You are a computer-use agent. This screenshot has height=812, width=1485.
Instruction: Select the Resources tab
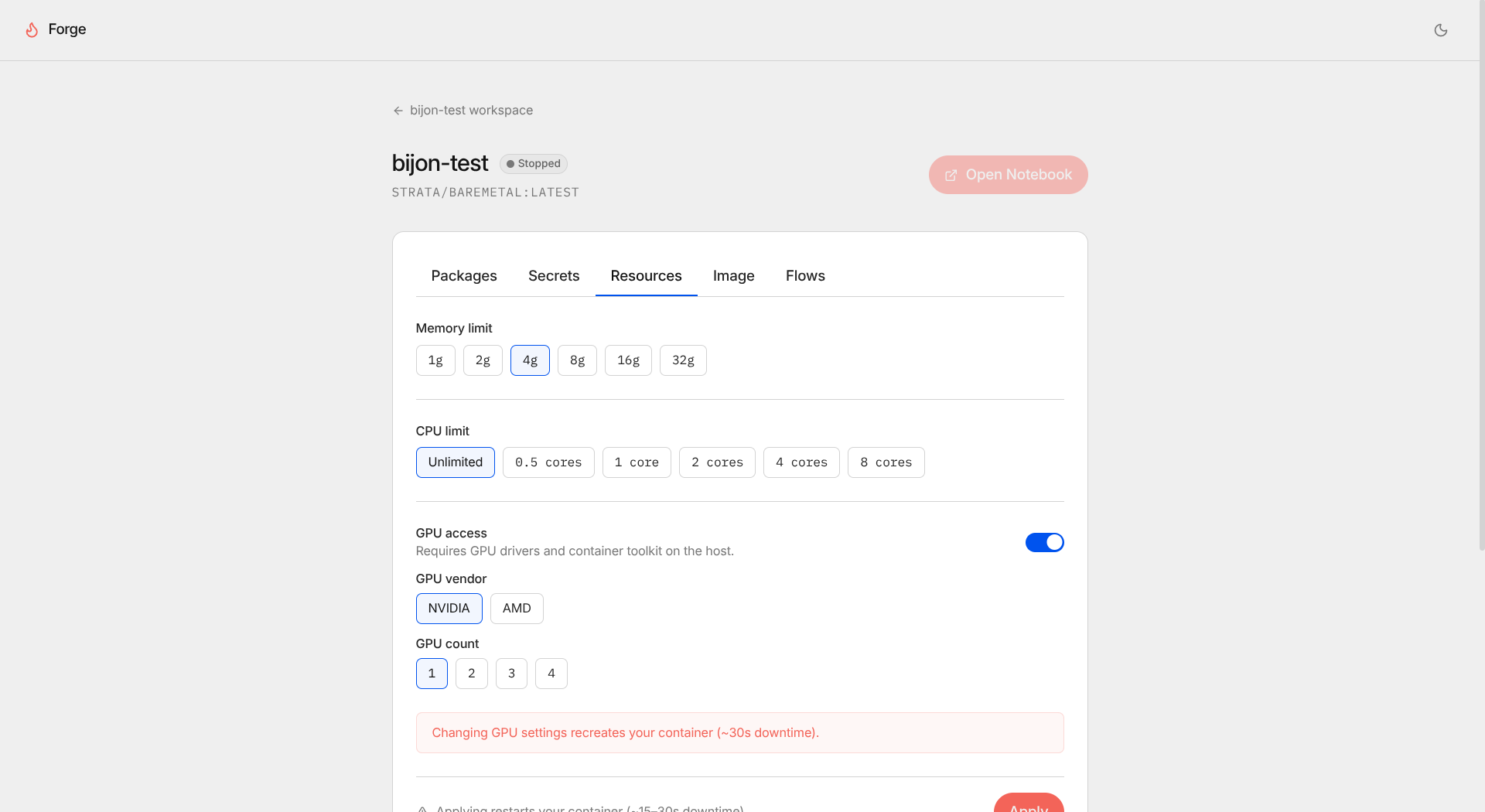(x=646, y=276)
